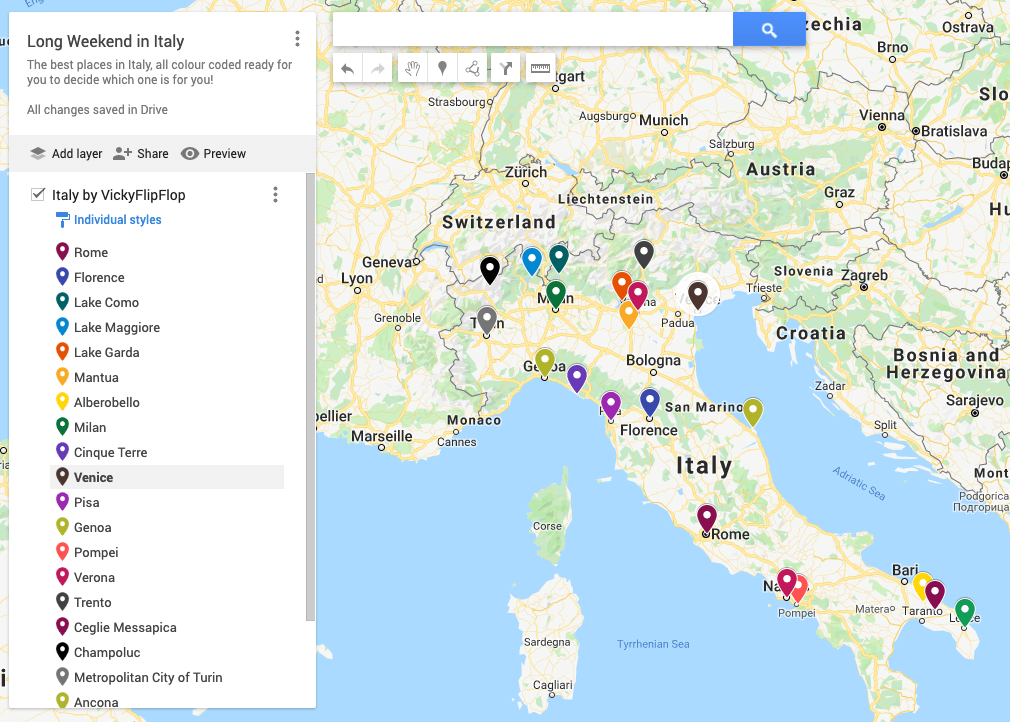Click inside the map search field

click(x=530, y=29)
